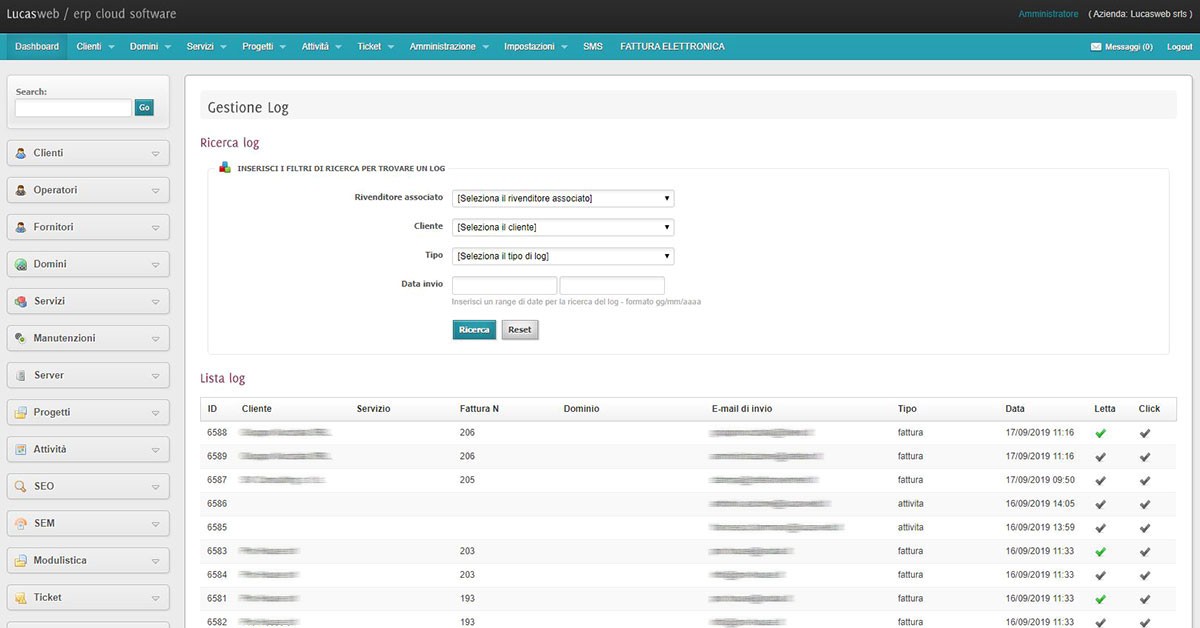Viewport: 1200px width, 628px height.
Task: Click the Progetti folder icon in sidebar
Action: 21,412
